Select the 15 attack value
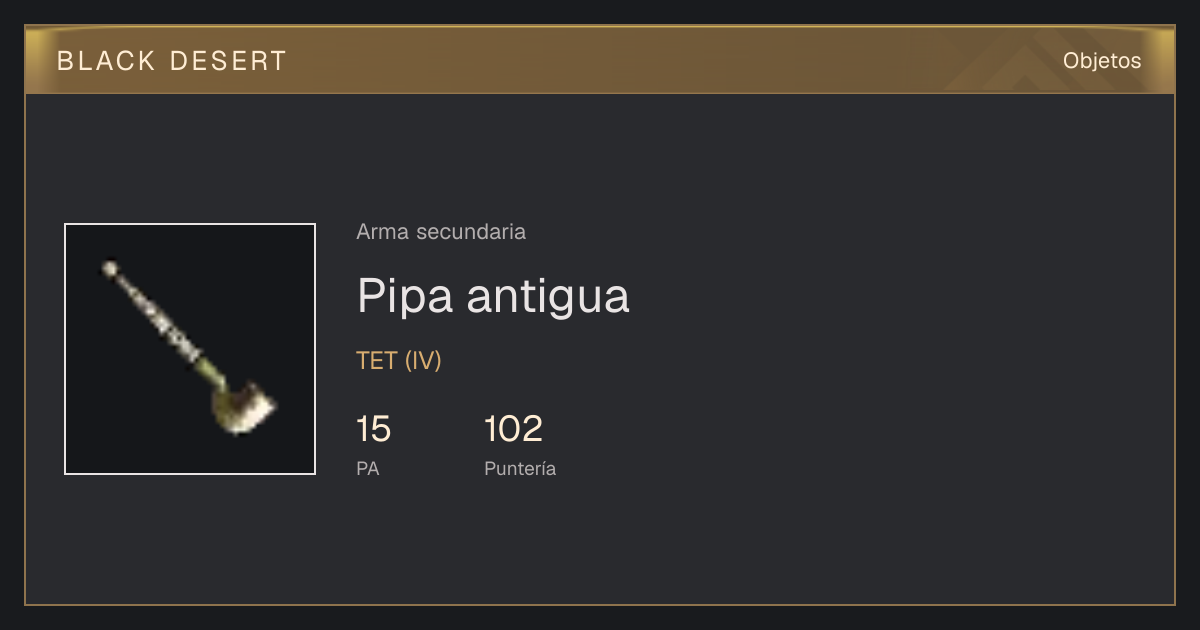 (x=373, y=429)
